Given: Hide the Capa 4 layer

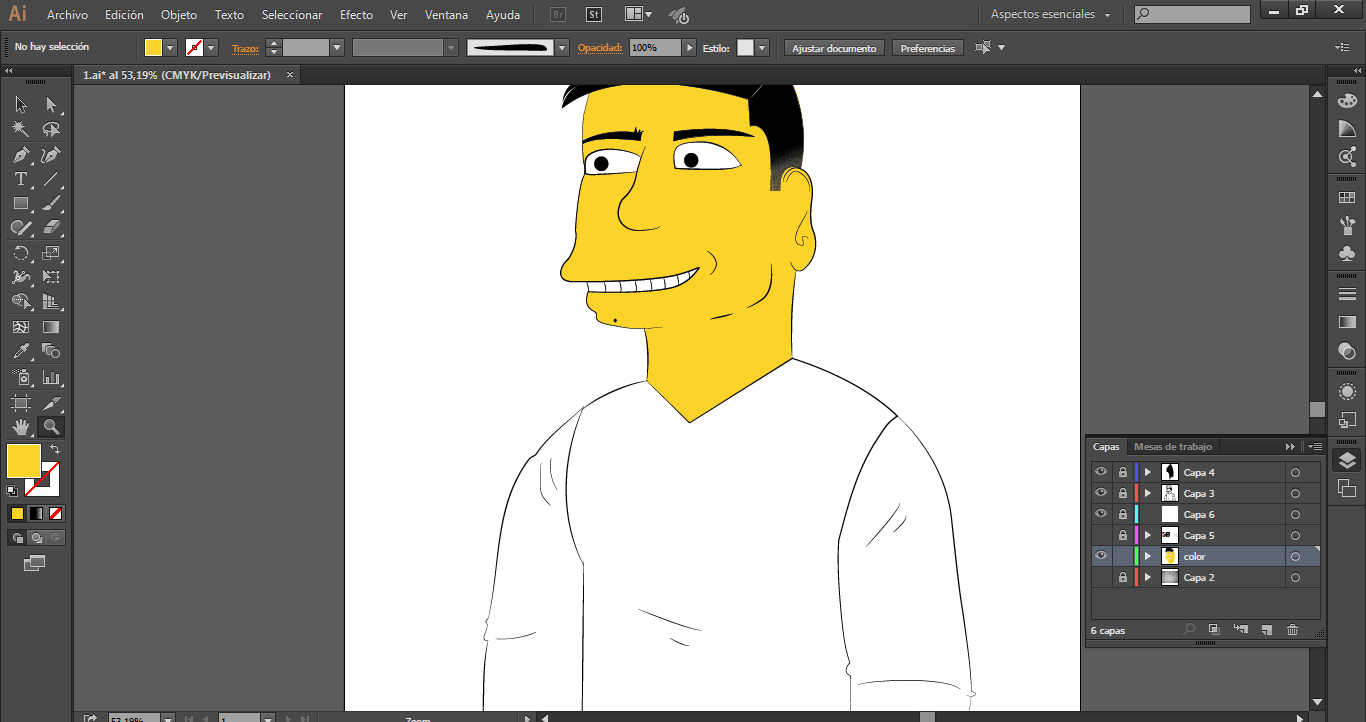Looking at the screenshot, I should pos(1101,472).
